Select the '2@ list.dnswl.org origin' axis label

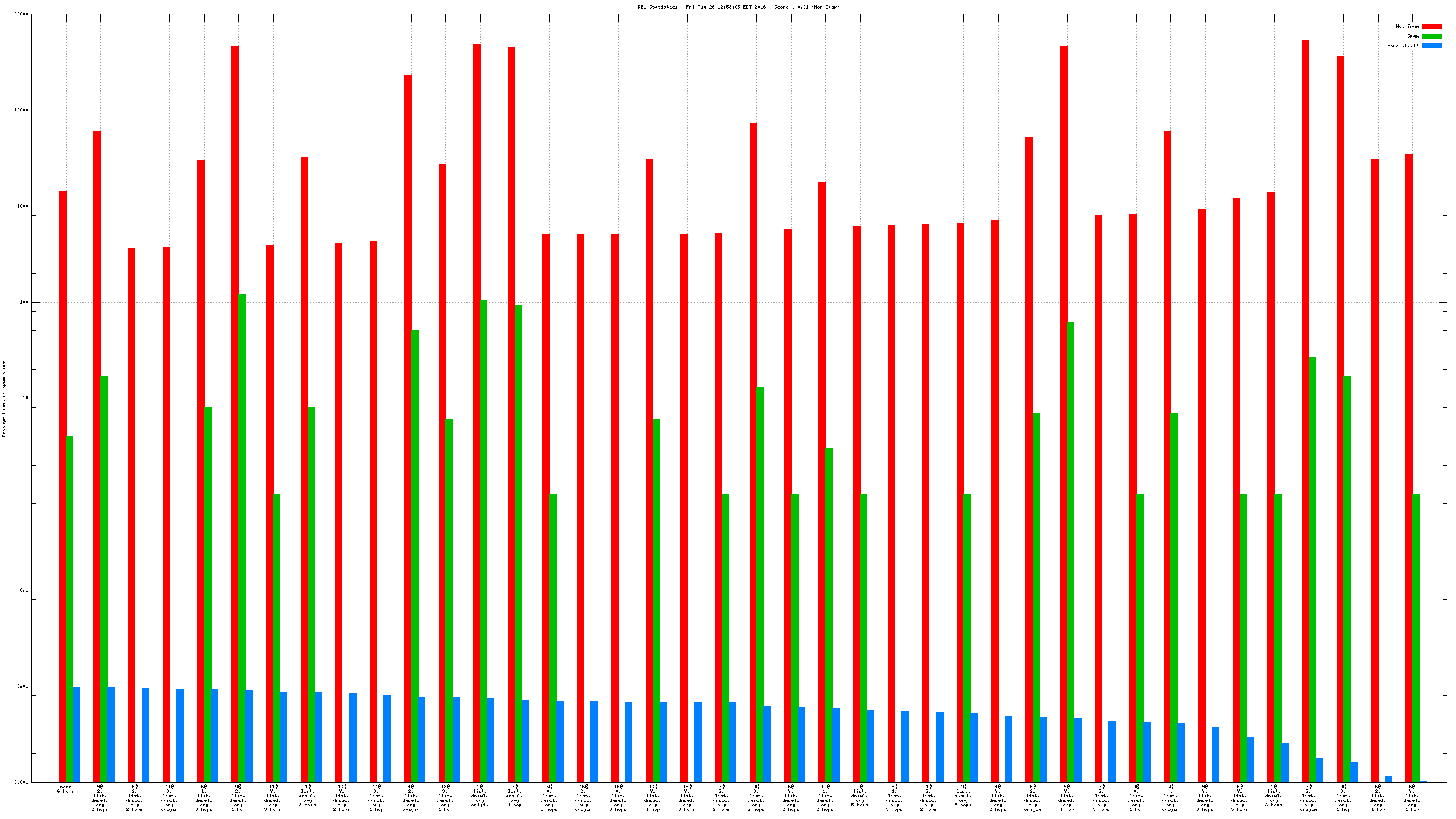pos(479,796)
